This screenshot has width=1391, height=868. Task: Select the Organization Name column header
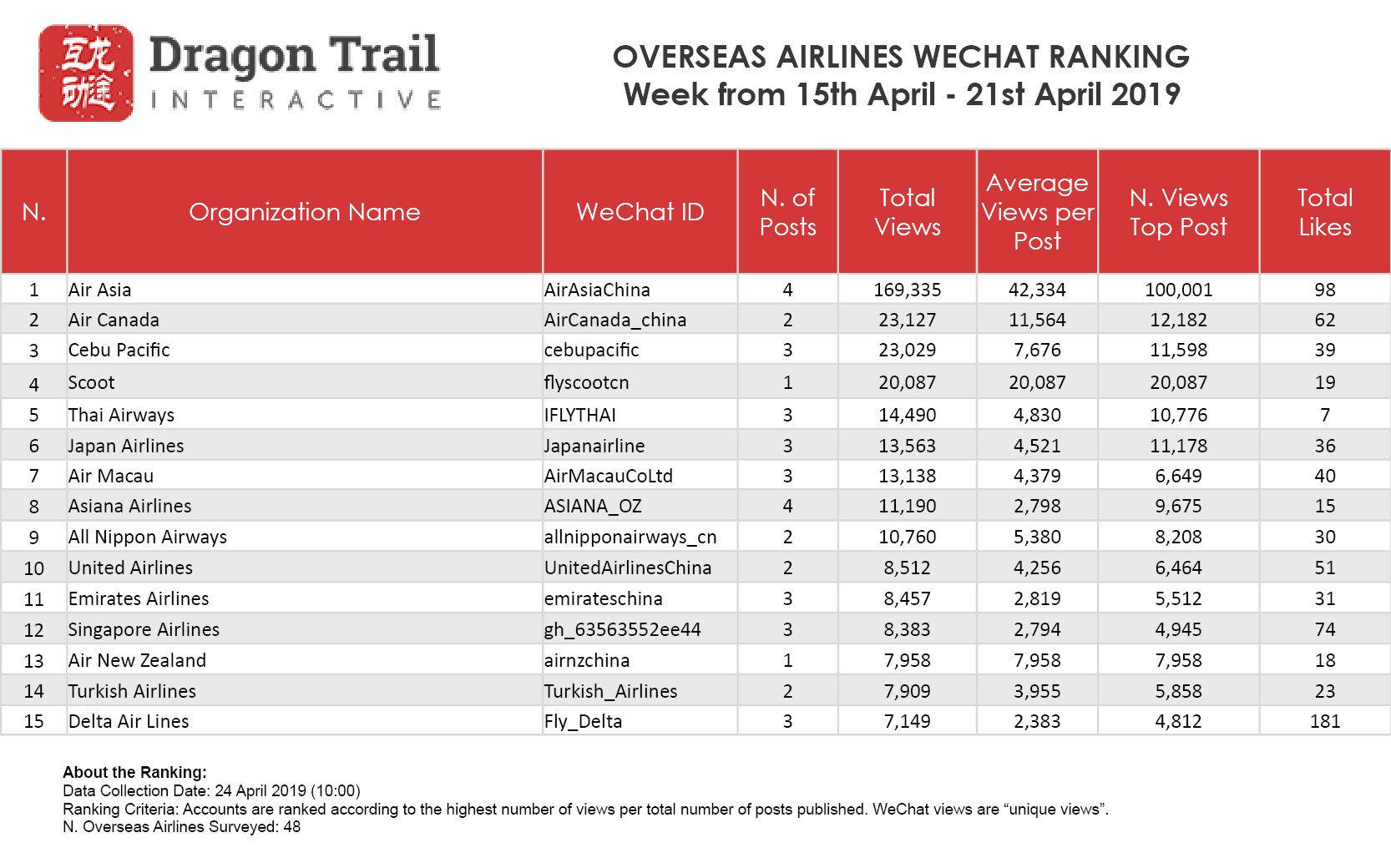coord(305,212)
